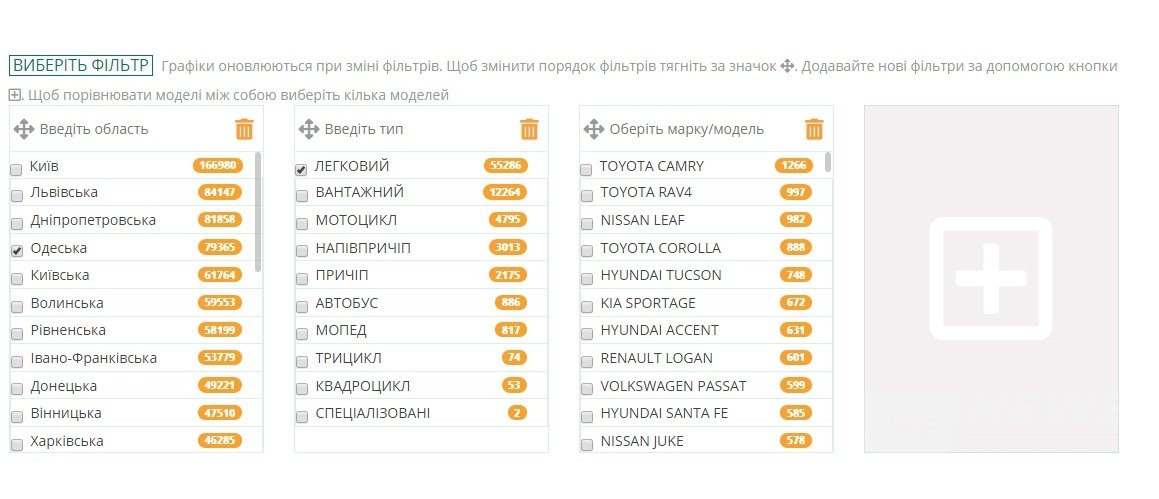
Task: Click the move handle of the type filter
Action: 309,129
